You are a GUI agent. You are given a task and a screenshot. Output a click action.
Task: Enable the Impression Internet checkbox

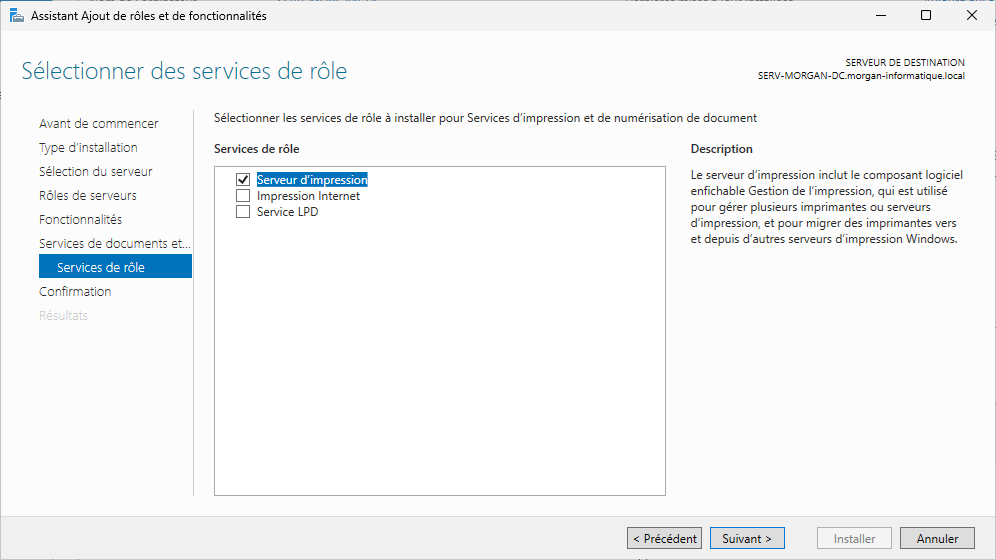point(242,196)
